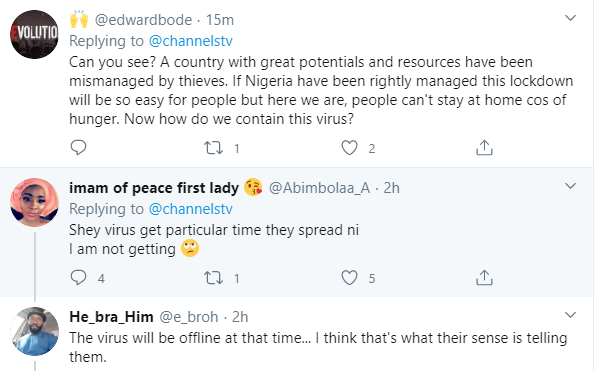
Task: View He_bra_Him's profile picture
Action: [x=34, y=331]
